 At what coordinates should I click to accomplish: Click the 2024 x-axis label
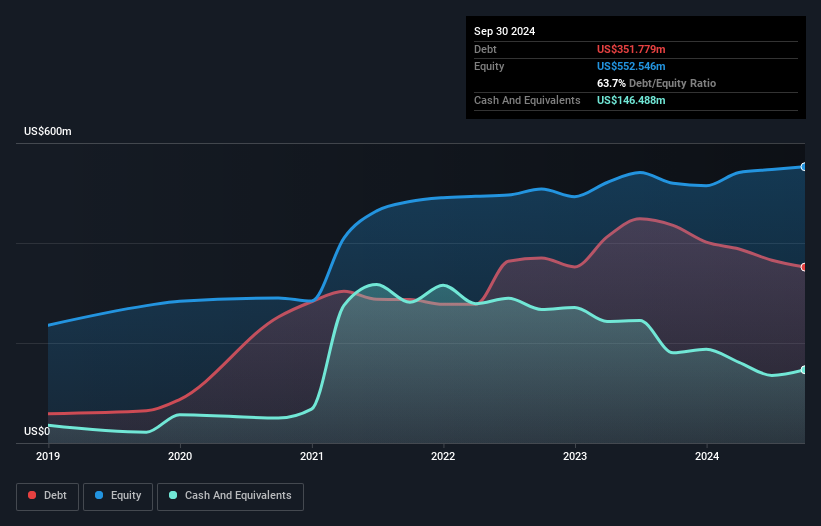point(707,456)
